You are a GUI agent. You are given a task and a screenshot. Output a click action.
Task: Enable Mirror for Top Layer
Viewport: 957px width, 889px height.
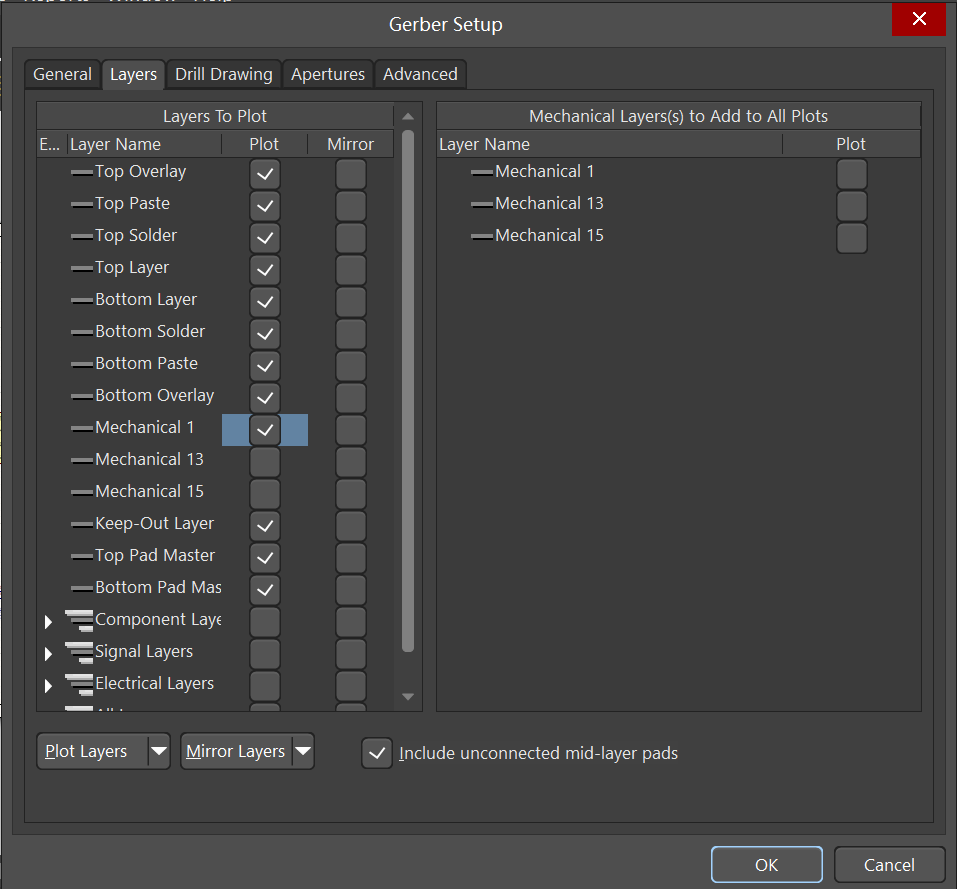click(351, 270)
